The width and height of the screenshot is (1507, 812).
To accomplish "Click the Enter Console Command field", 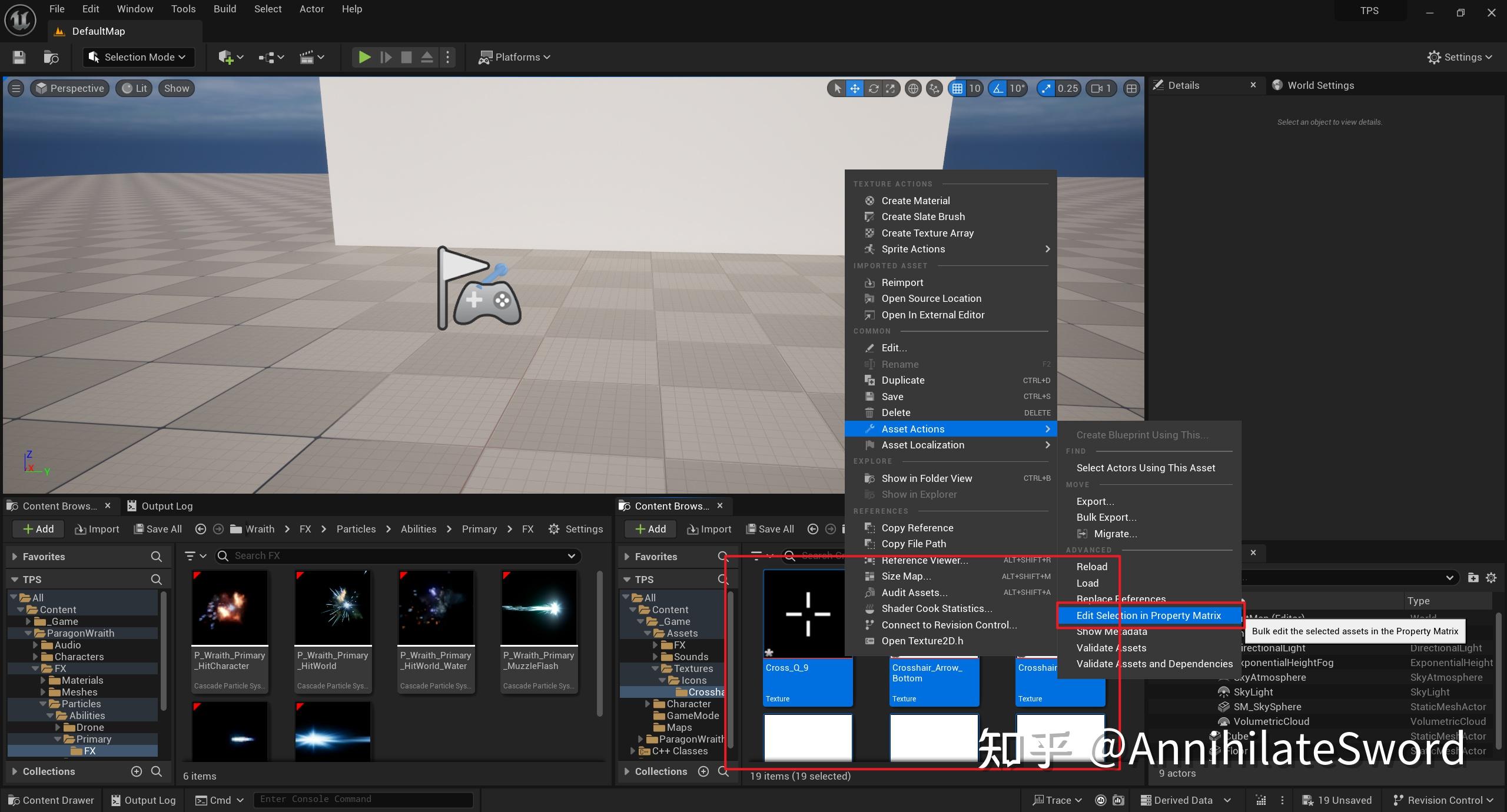I will [x=363, y=799].
